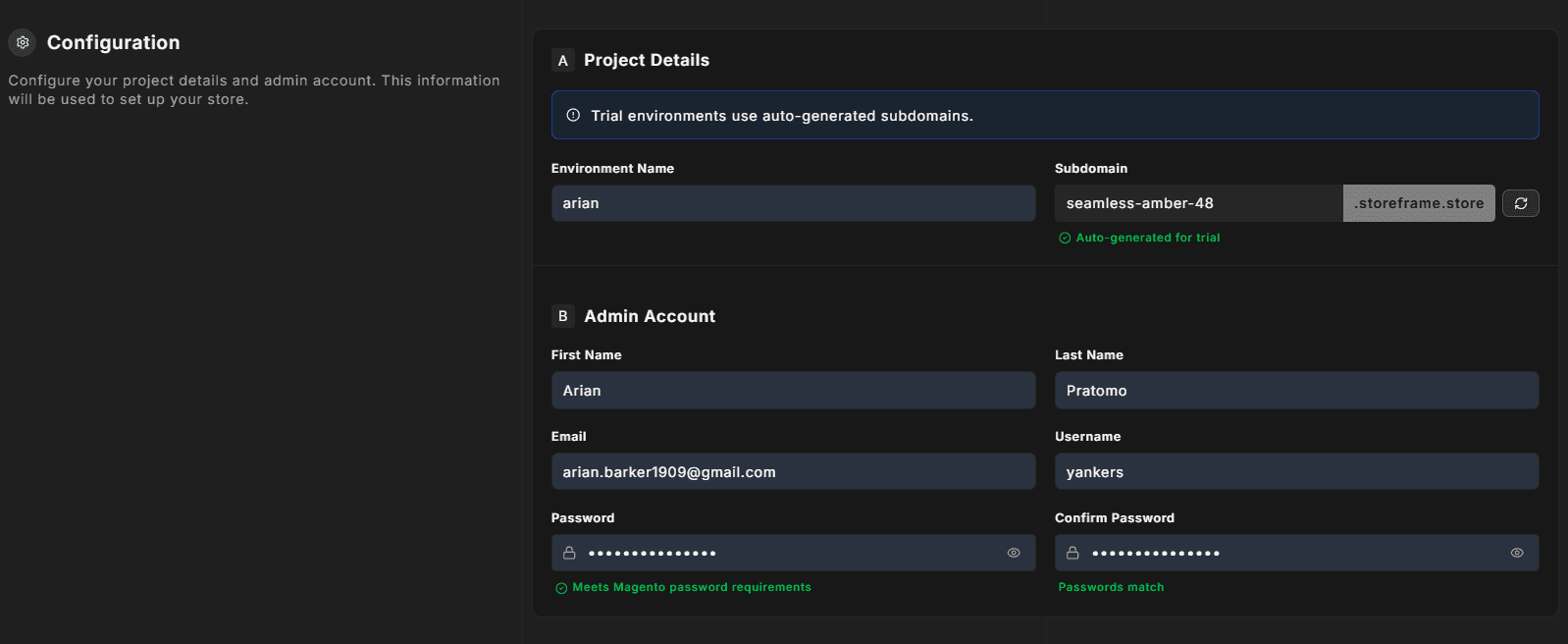
Task: Click the Passwords match message
Action: tap(1111, 587)
